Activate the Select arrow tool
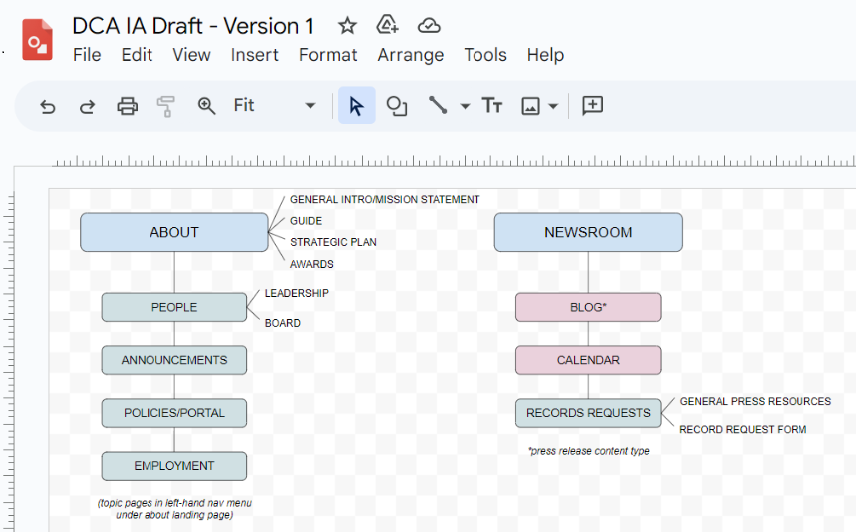856x532 pixels. click(356, 106)
